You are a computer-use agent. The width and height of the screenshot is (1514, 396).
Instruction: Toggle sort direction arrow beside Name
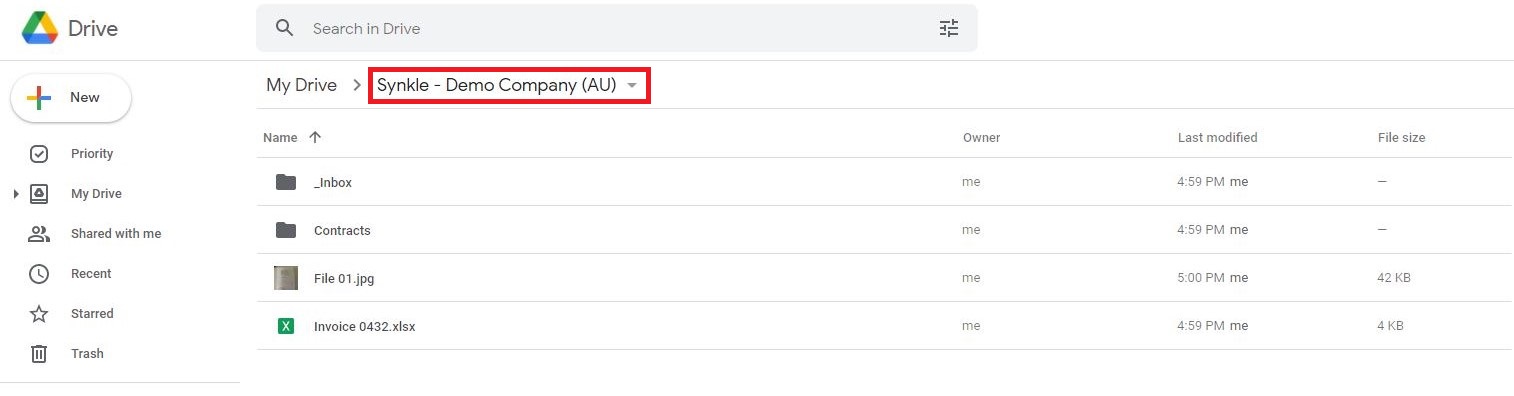(x=315, y=137)
